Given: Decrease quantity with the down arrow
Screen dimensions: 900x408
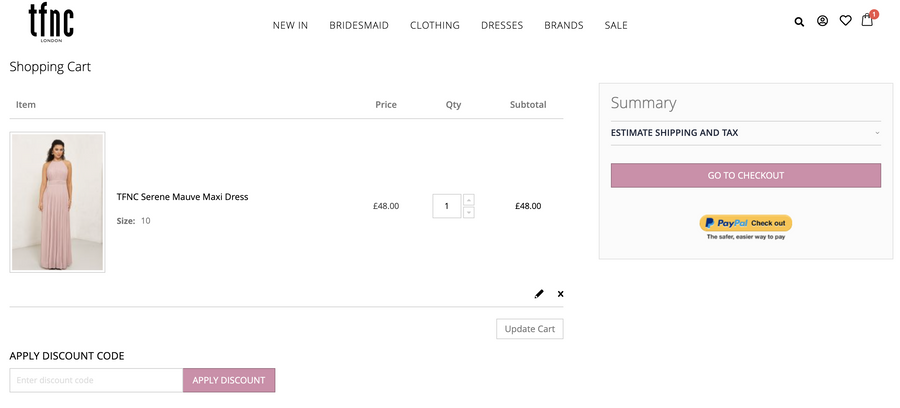Looking at the screenshot, I should [469, 212].
